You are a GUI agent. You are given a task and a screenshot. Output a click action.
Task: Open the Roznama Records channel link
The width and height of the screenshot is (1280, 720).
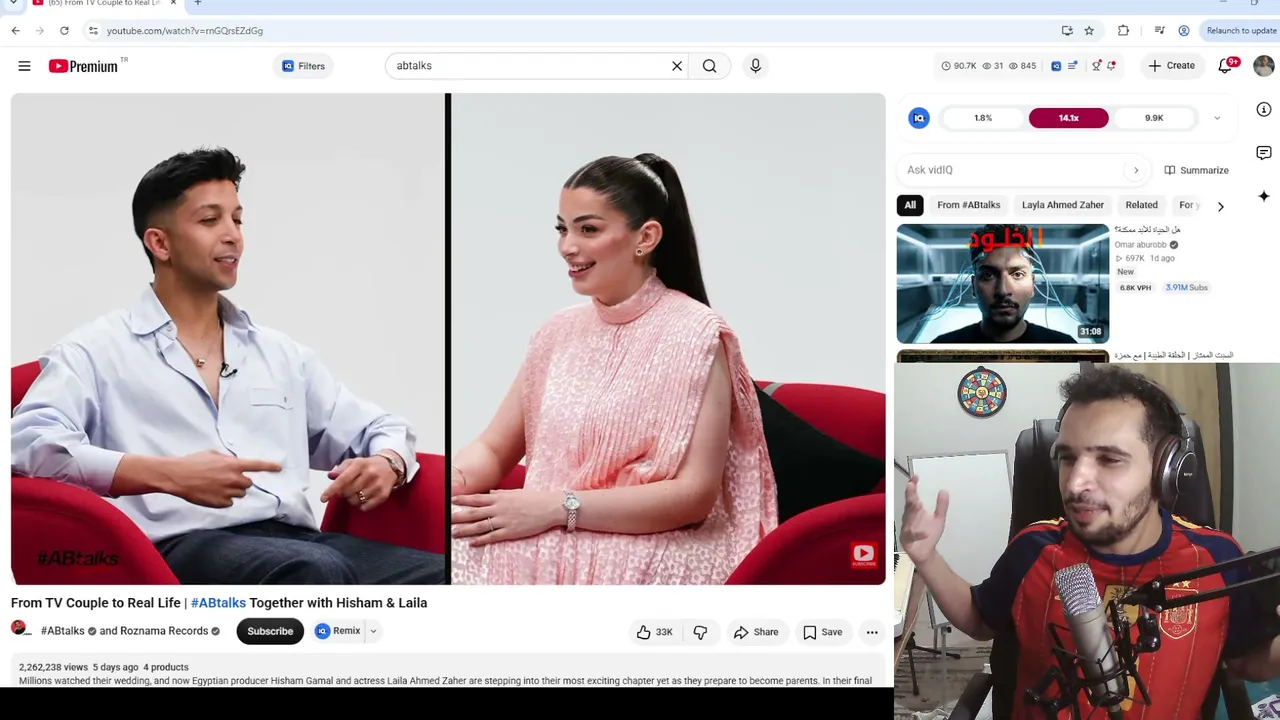(164, 631)
